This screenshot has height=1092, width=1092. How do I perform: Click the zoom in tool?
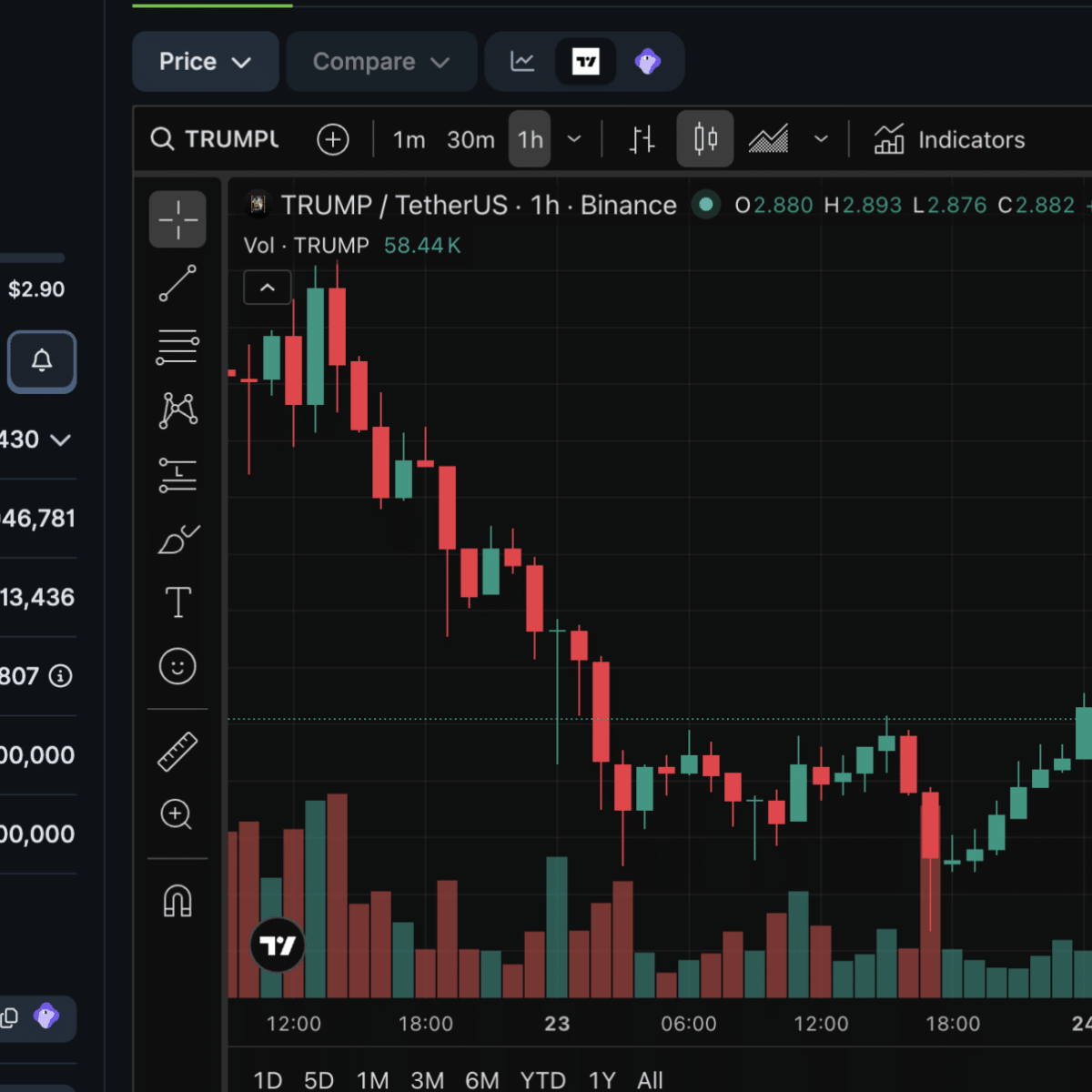tap(177, 814)
